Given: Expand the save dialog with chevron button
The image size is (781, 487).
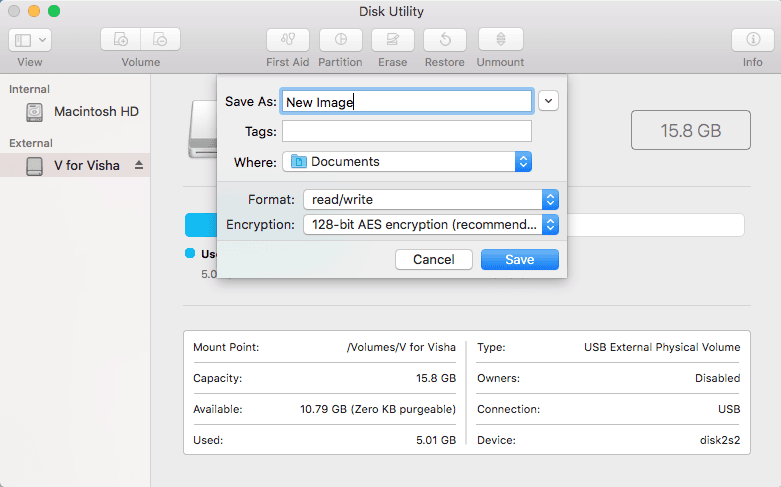Looking at the screenshot, I should 548,101.
